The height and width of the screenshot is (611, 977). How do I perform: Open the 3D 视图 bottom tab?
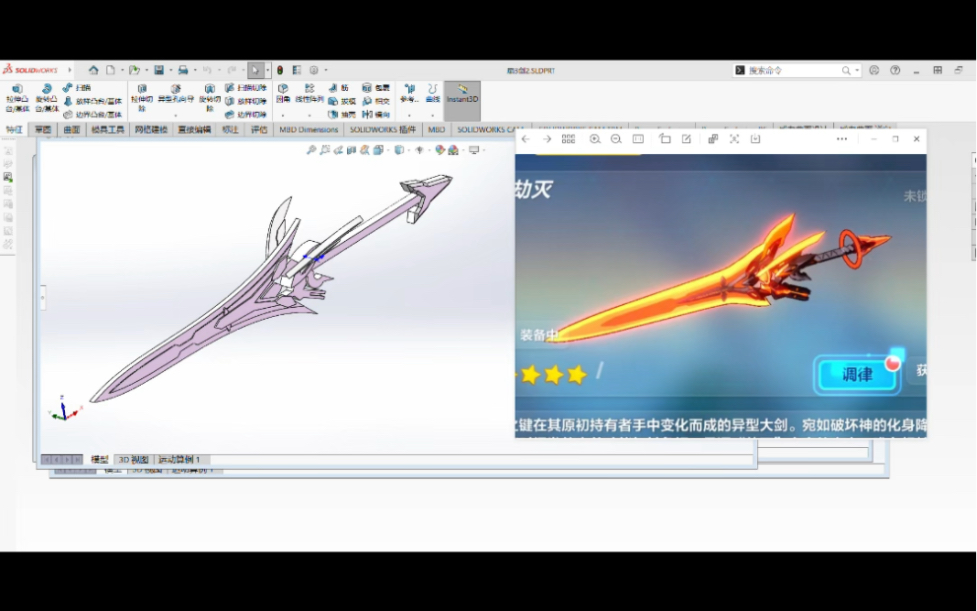point(133,460)
